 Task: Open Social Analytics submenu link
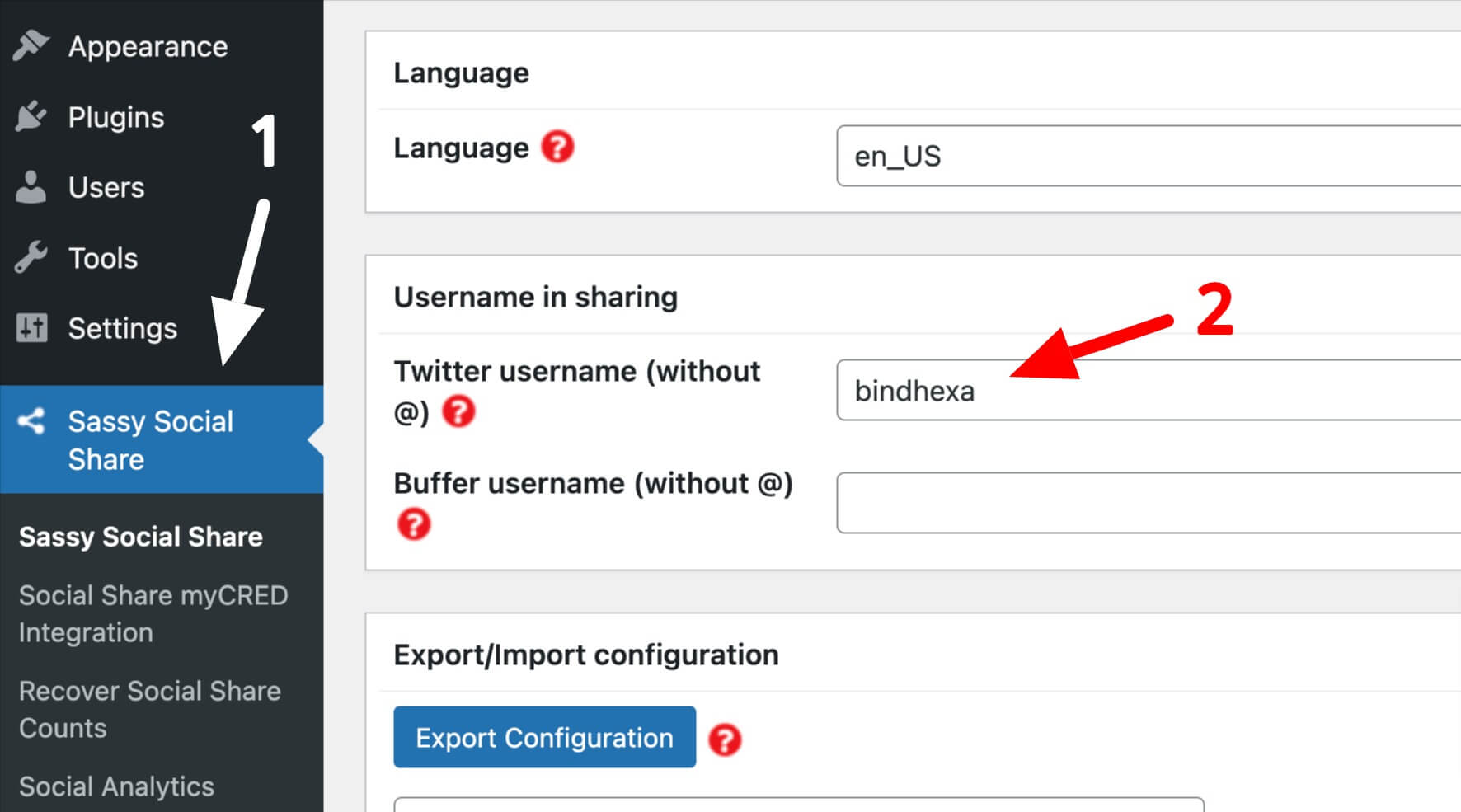[116, 786]
